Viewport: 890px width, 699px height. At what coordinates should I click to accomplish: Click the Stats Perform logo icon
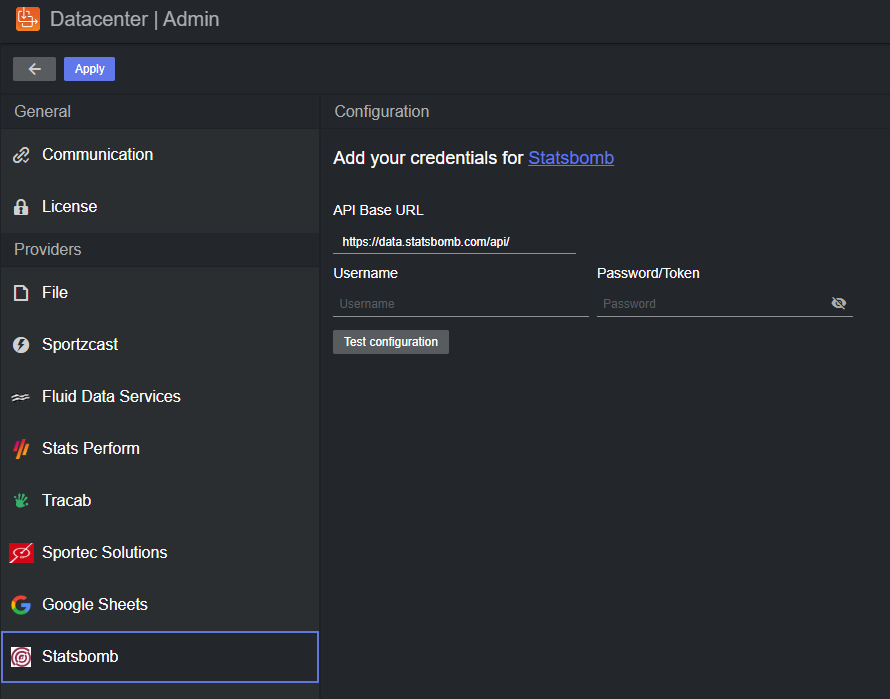click(21, 449)
